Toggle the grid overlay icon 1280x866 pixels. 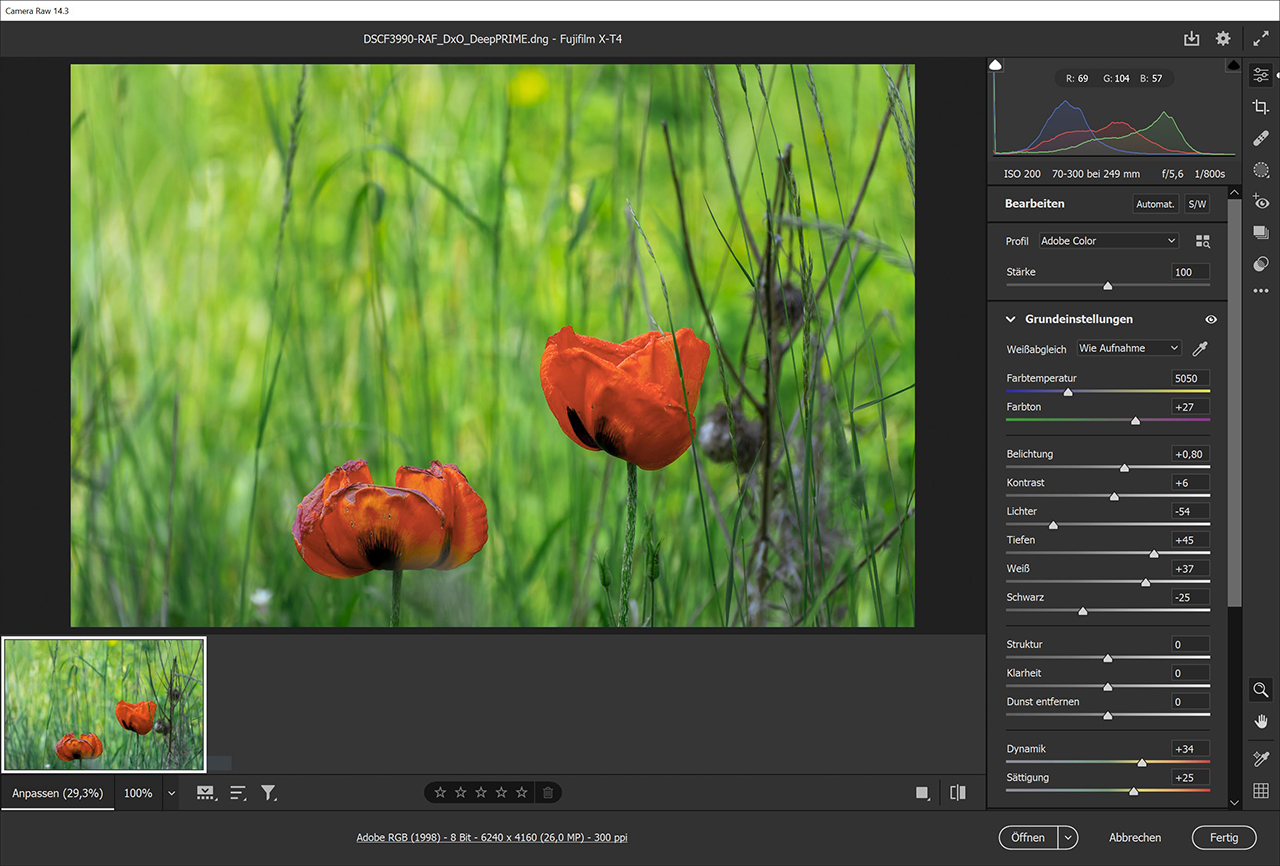1261,791
